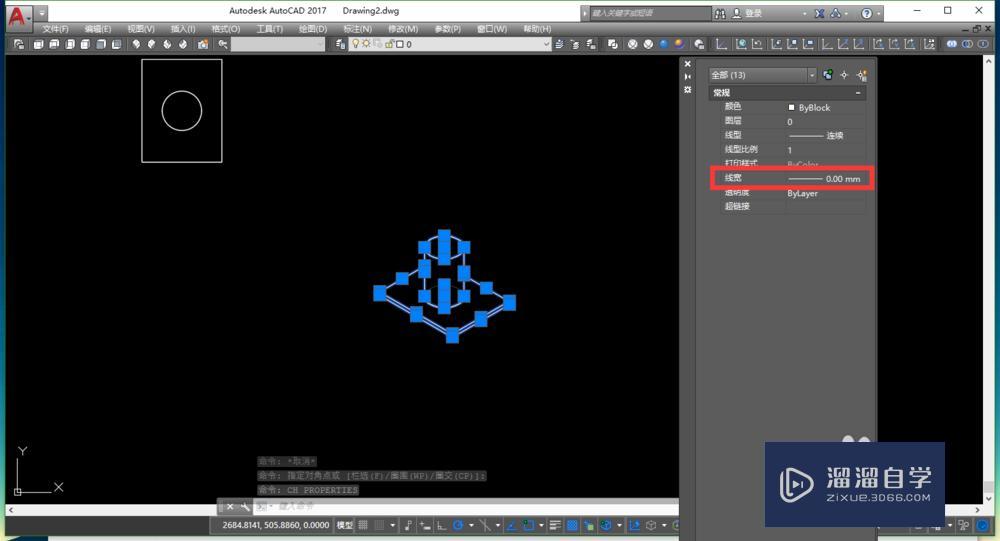Toggle the layer freeze sun icon
Viewport: 1000px width, 541px height.
(x=366, y=44)
